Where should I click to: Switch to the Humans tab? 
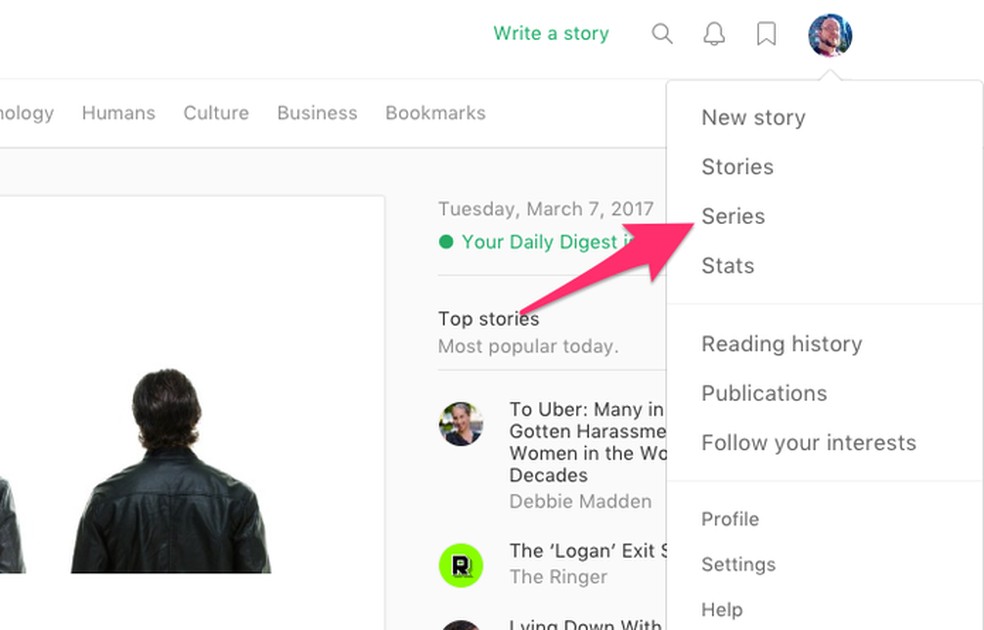[x=118, y=113]
